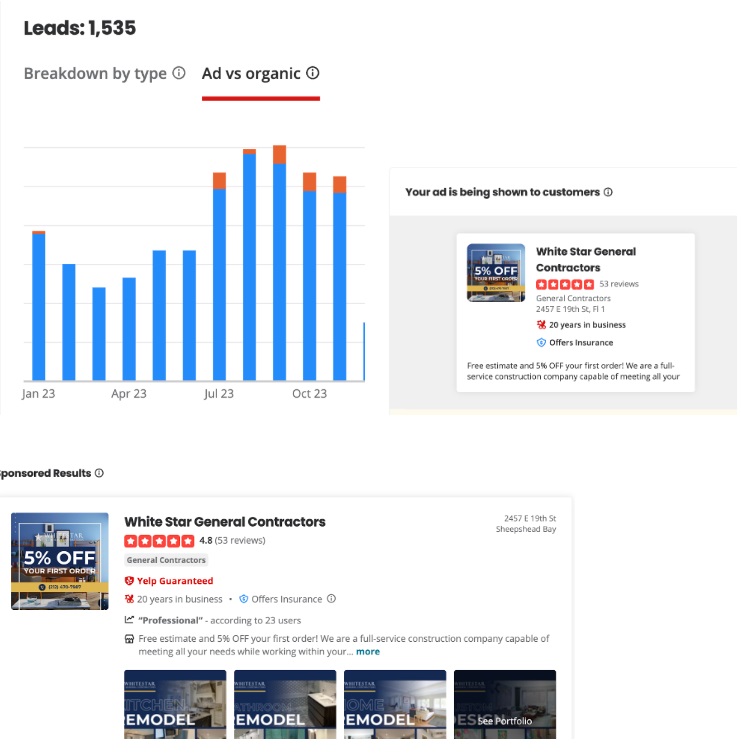Screen dimensions: 741x756
Task: Click the General Contractors category tag
Action: coord(166,560)
